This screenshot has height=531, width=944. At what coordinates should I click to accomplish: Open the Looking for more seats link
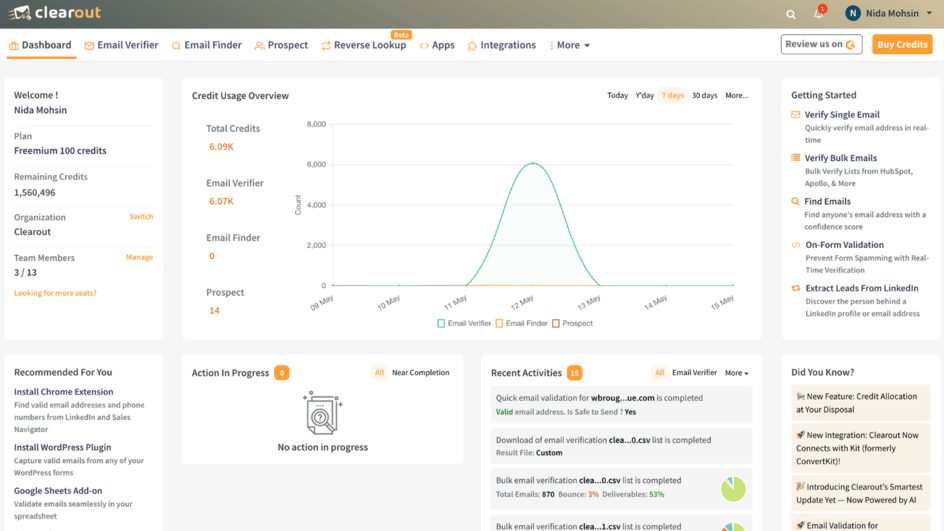pyautogui.click(x=55, y=293)
